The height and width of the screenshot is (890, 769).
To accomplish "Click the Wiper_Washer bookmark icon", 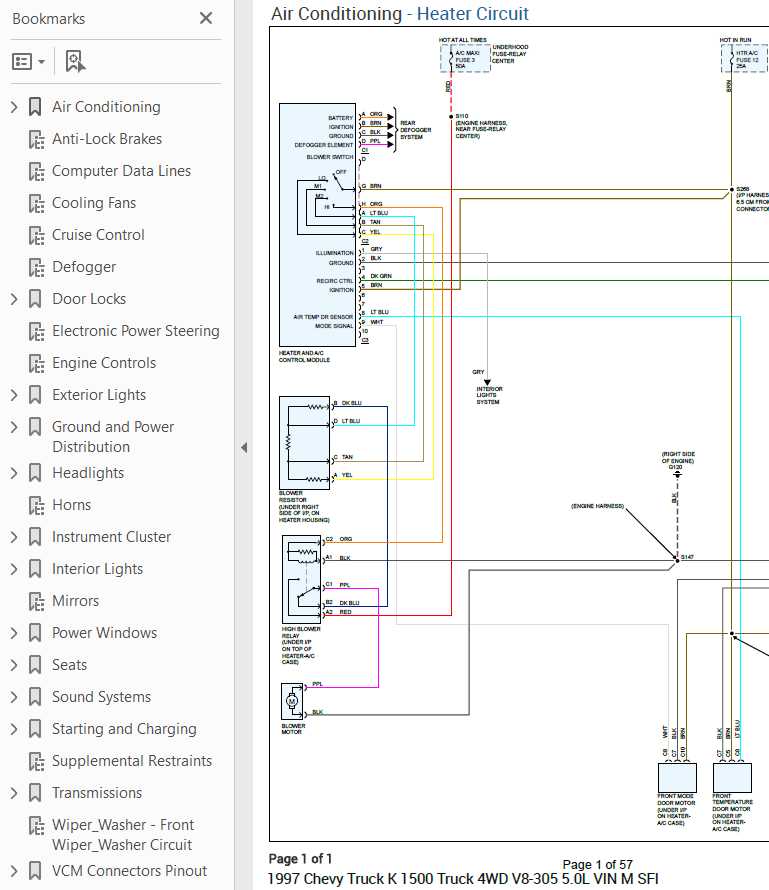I will pos(36,825).
